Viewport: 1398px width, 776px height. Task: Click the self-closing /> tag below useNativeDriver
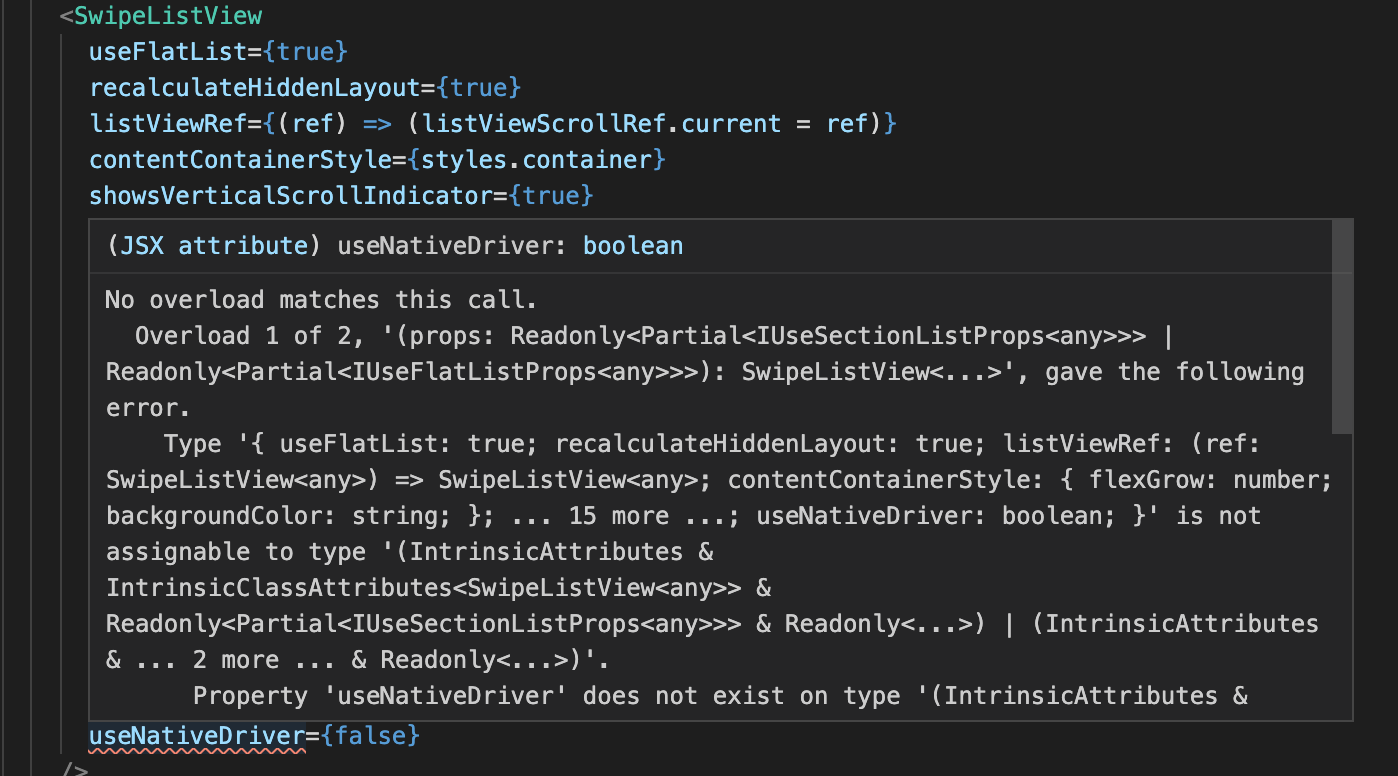click(x=75, y=768)
